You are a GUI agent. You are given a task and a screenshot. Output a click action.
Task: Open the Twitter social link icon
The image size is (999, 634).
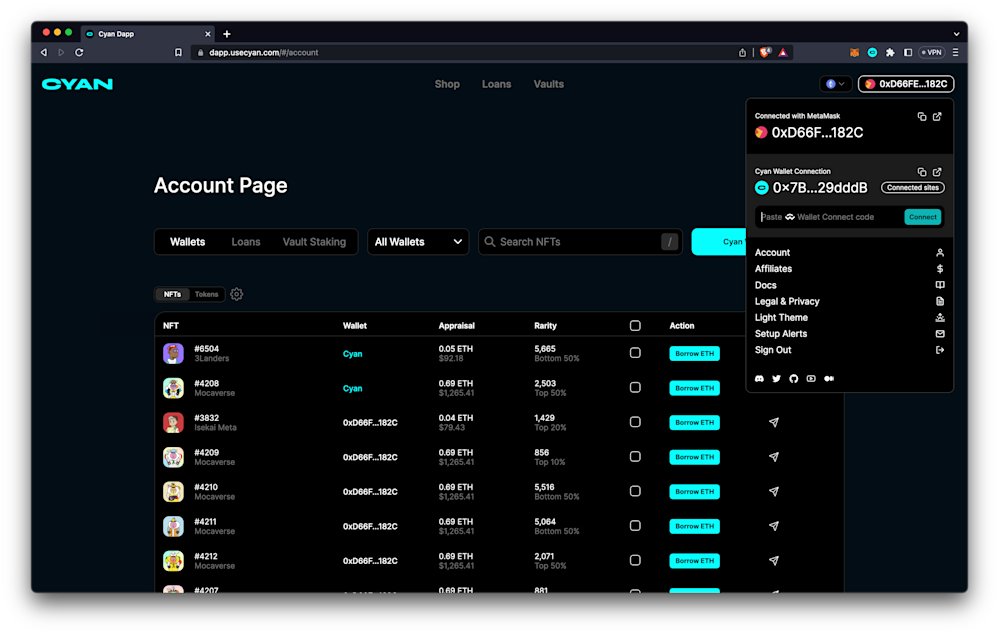[776, 378]
